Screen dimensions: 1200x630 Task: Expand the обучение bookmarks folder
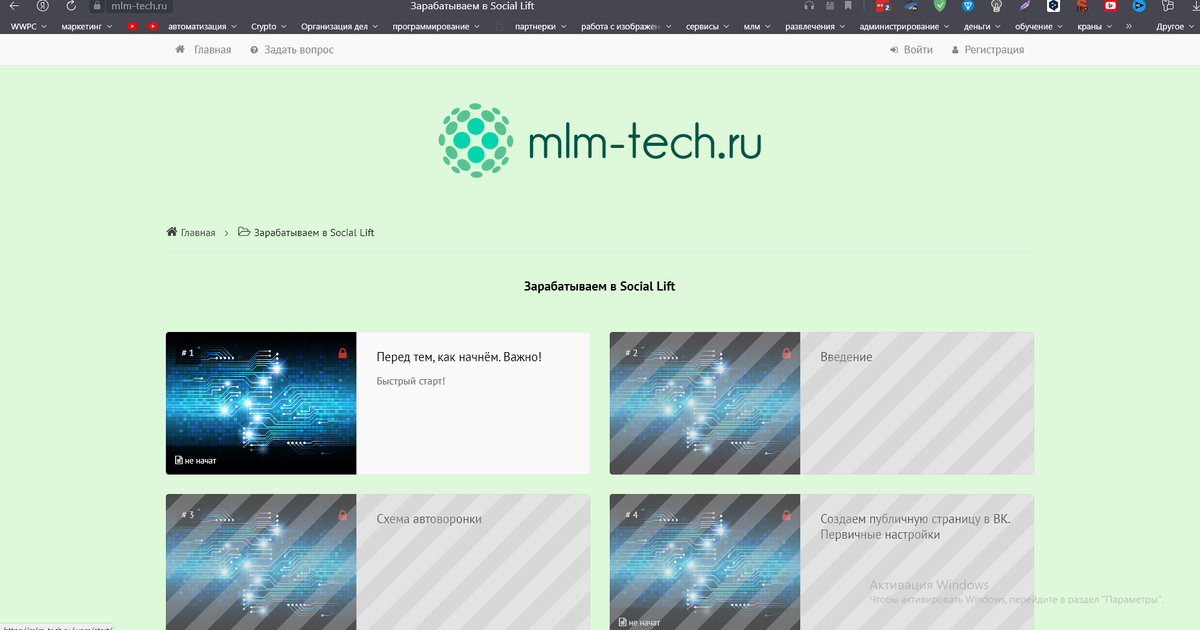[x=1040, y=27]
